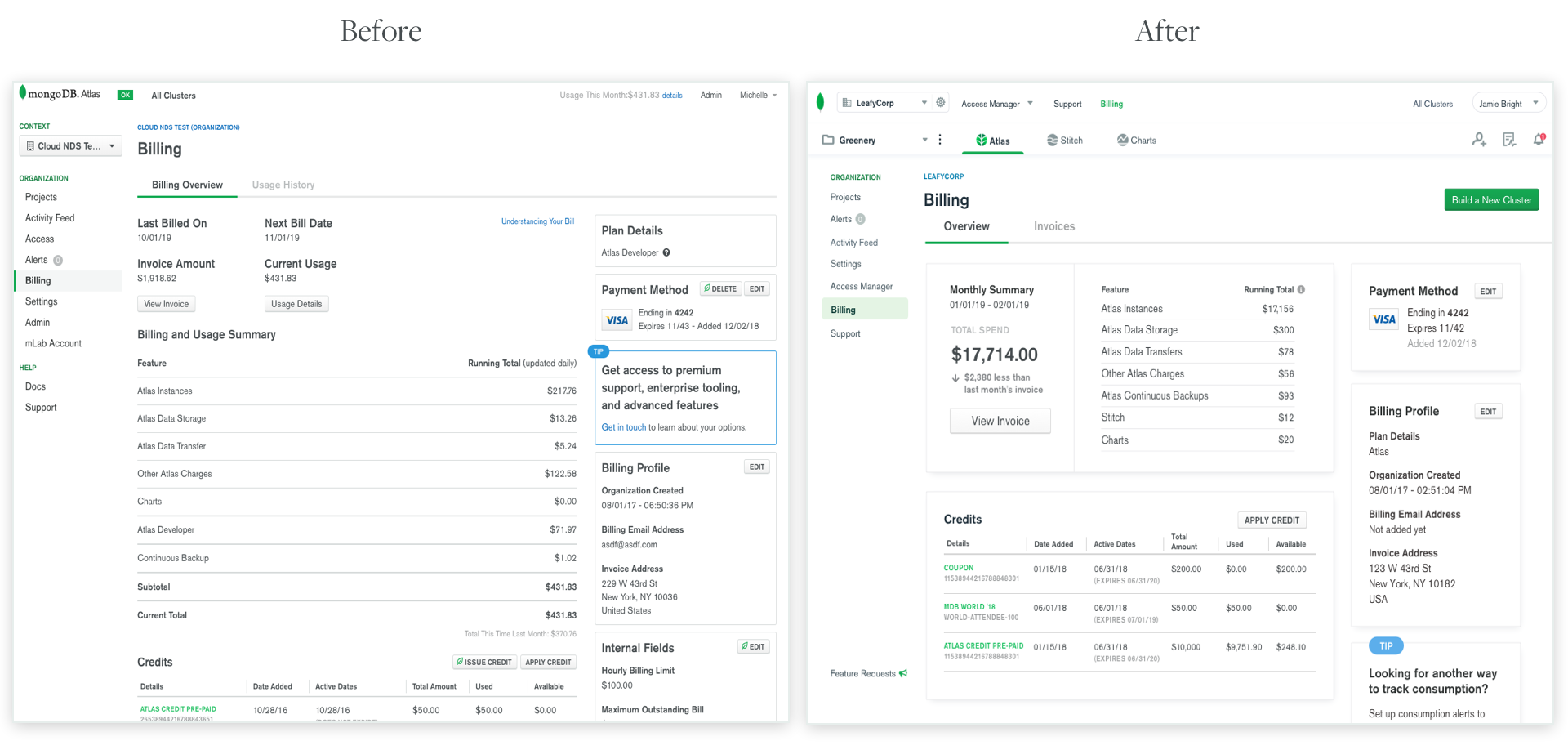The width and height of the screenshot is (1568, 750).
Task: Click the invite user icon in After header
Action: [x=1479, y=140]
